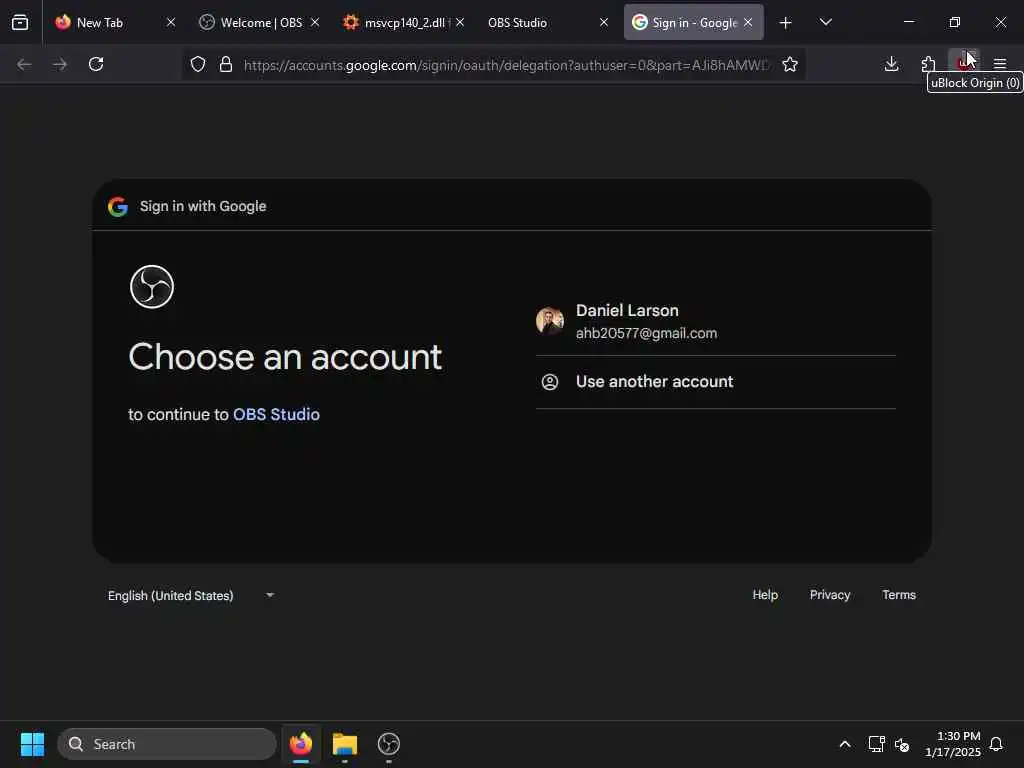Viewport: 1024px width, 768px height.
Task: Click Daniel Larson profile avatar
Action: pos(550,321)
